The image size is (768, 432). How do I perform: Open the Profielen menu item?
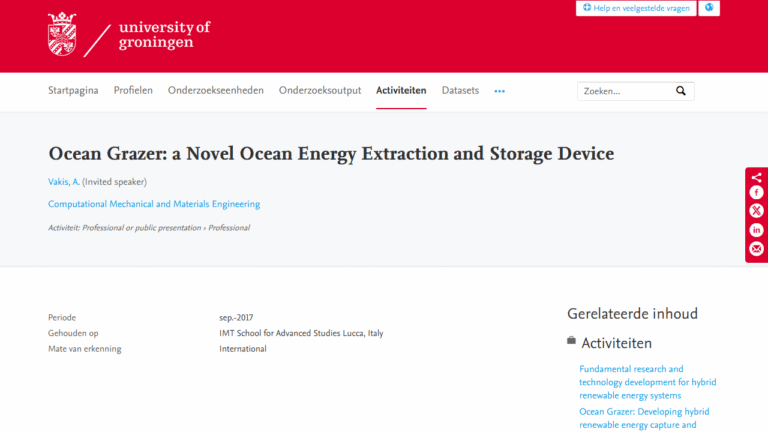pos(133,91)
